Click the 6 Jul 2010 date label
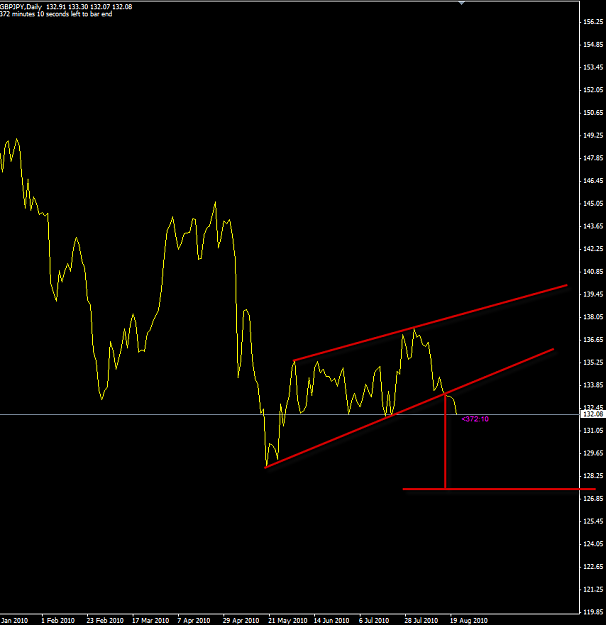Image resolution: width=606 pixels, height=625 pixels. point(374,620)
